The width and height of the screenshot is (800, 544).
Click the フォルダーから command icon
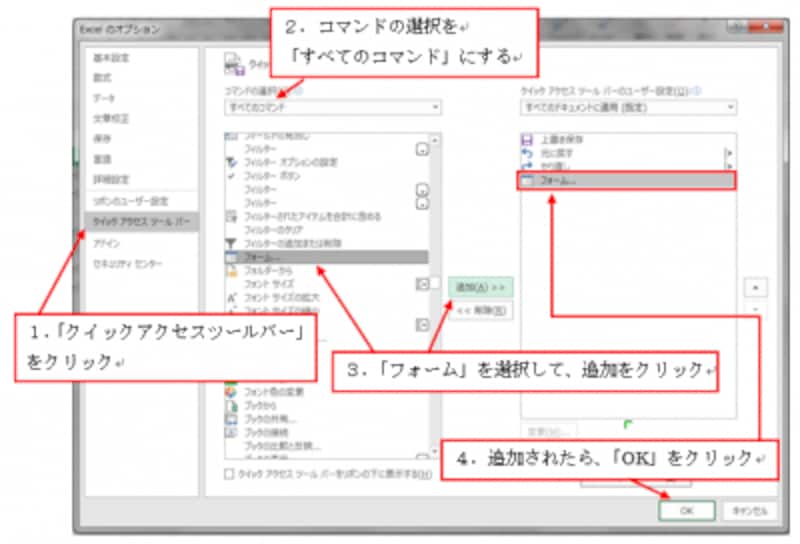[231, 270]
